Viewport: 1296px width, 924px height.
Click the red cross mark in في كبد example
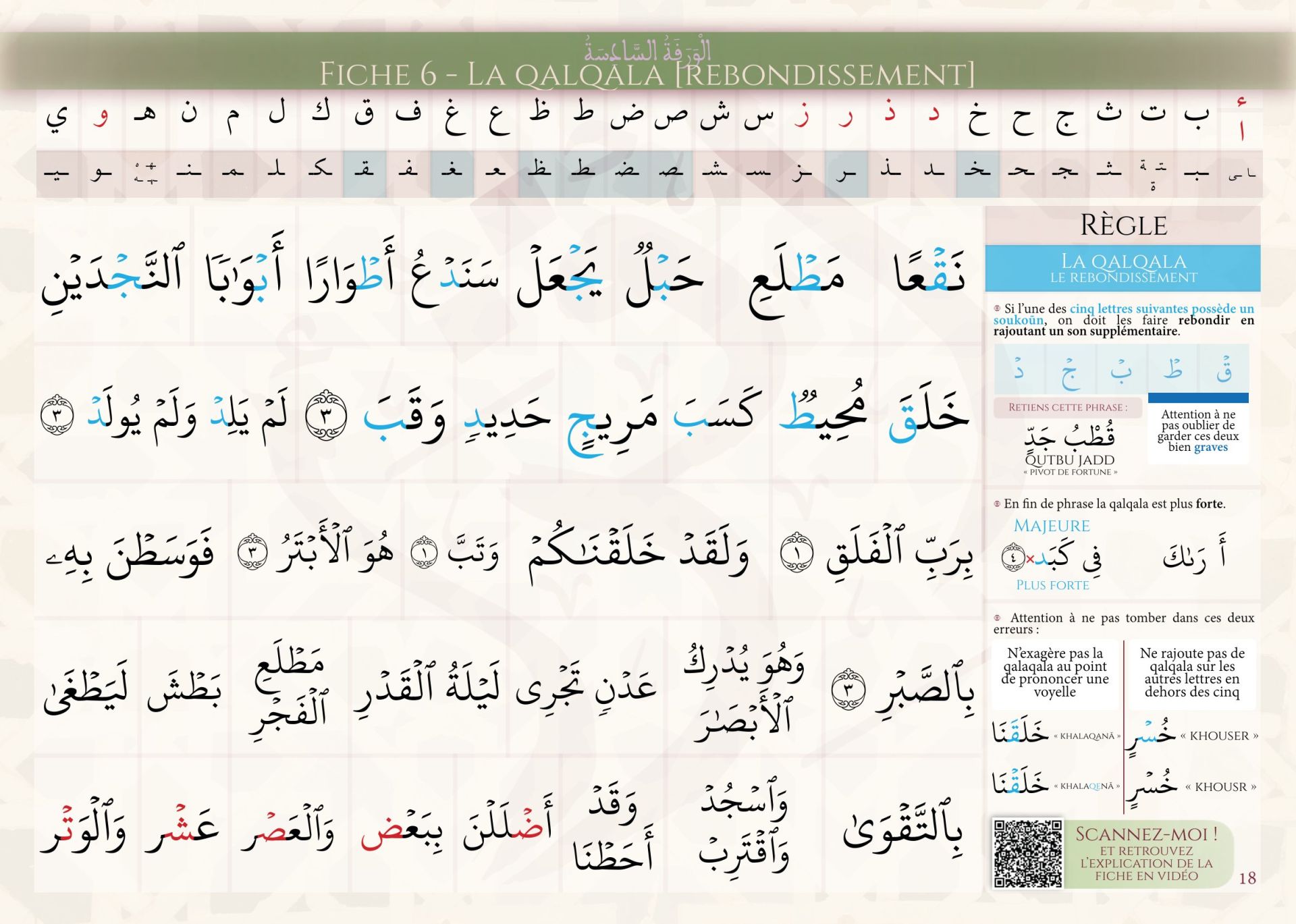pyautogui.click(x=1030, y=559)
